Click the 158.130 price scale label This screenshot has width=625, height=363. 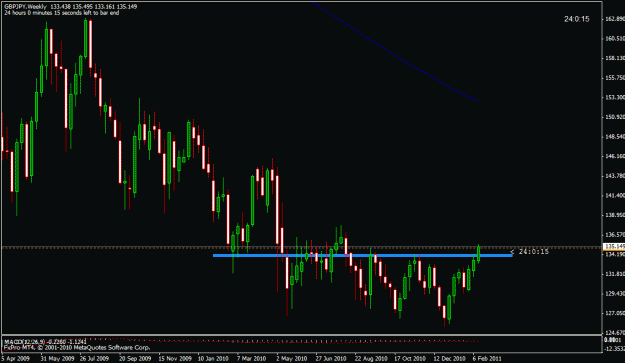tap(615, 58)
